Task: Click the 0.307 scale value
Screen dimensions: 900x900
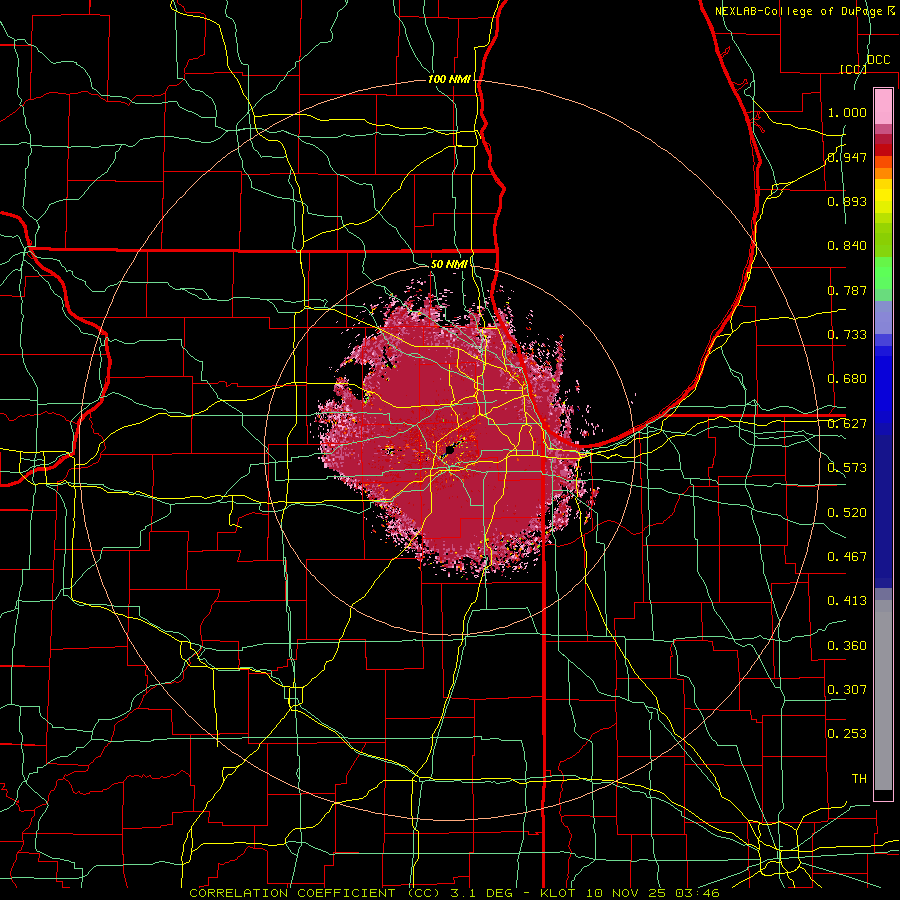Action: coord(847,689)
